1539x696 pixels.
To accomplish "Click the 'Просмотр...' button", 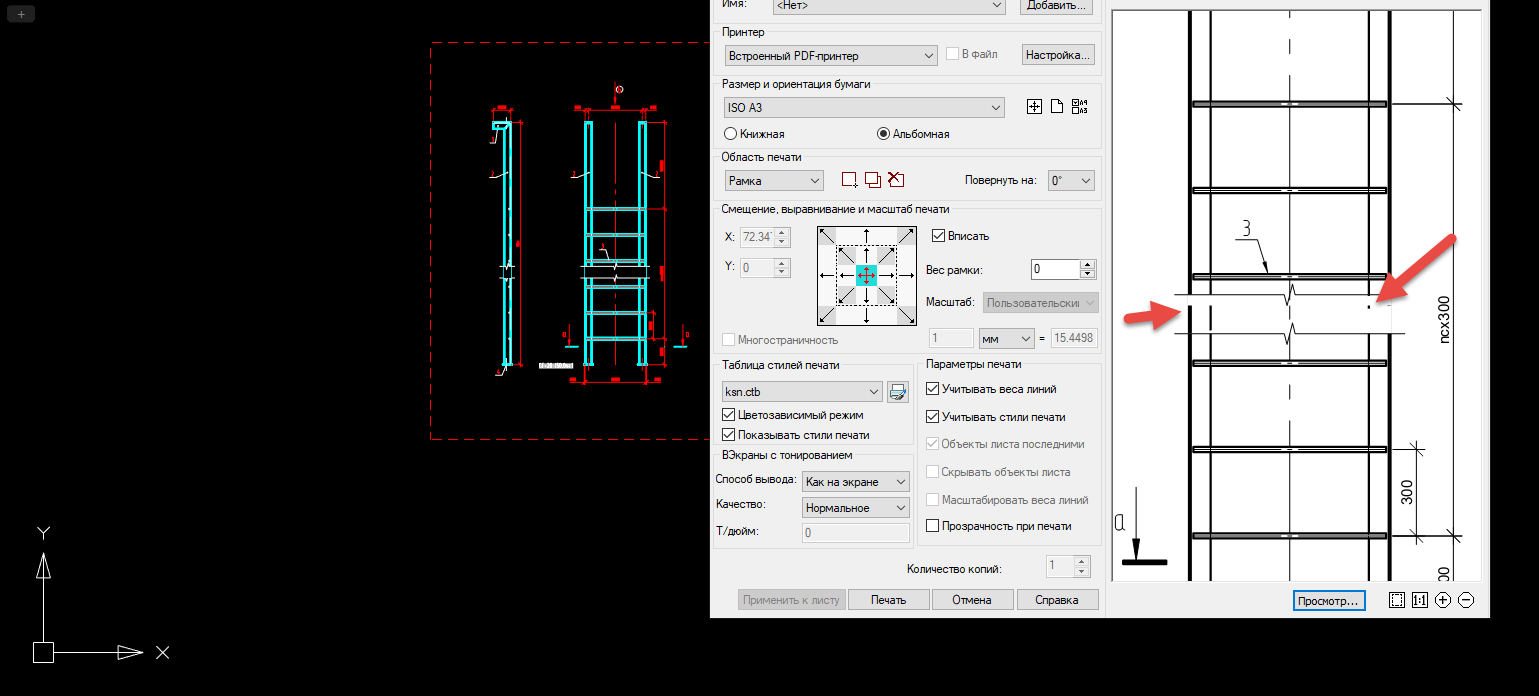I will (1327, 601).
